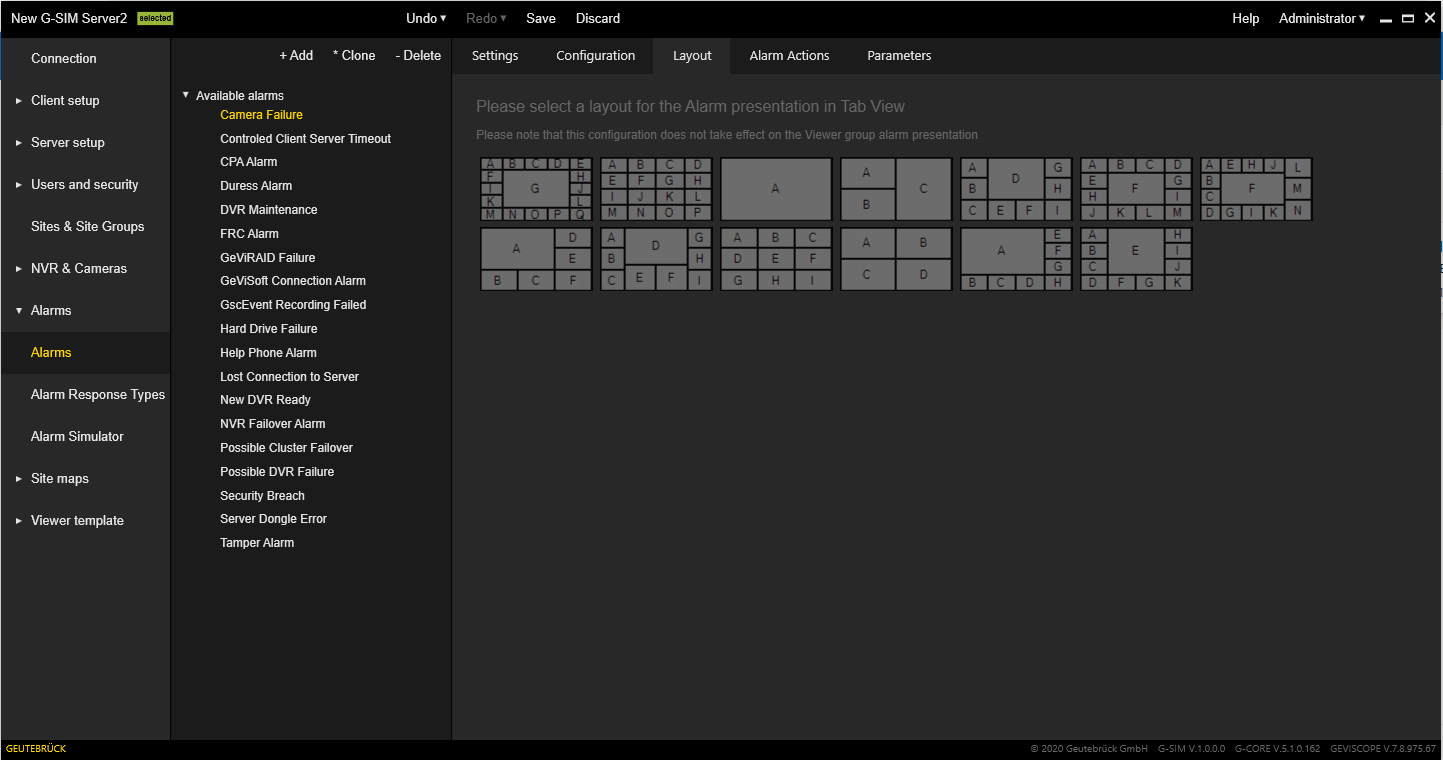
Task: Select the Tamper Alarm entry
Action: pyautogui.click(x=257, y=543)
